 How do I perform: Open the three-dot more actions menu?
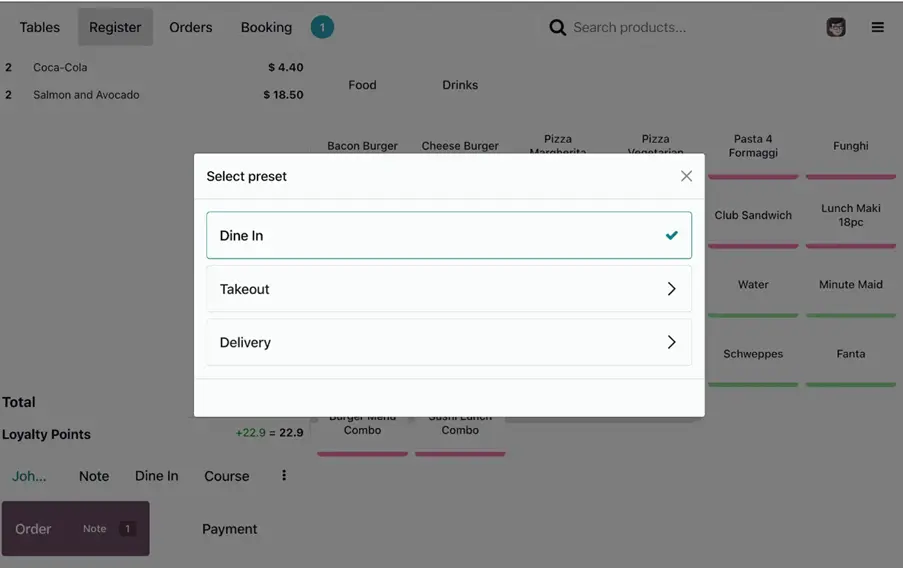pyautogui.click(x=284, y=476)
